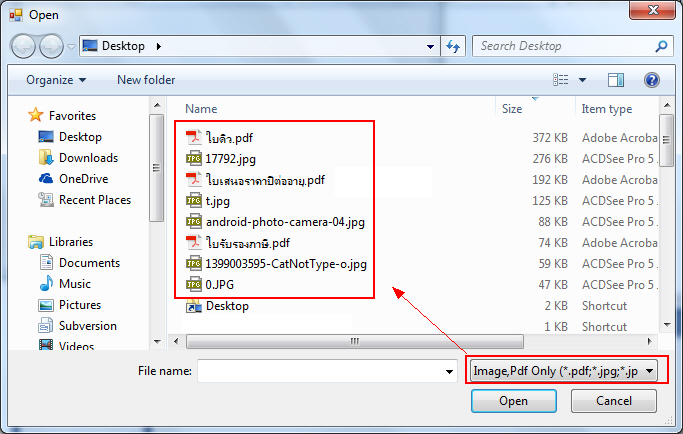Viewport: 683px width, 434px height.
Task: Open the Organize menu
Action: 56,80
